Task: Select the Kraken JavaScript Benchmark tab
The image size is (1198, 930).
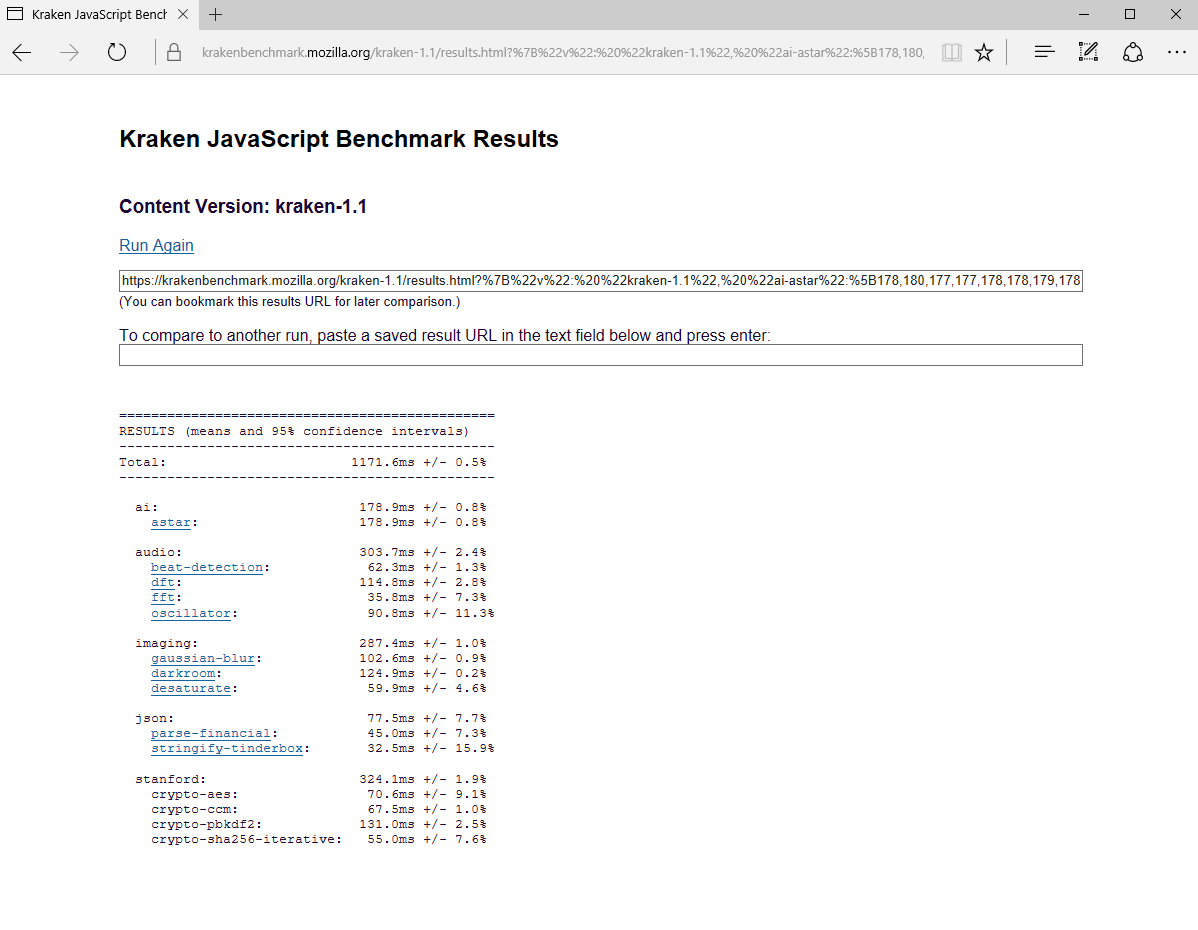Action: pyautogui.click(x=99, y=15)
